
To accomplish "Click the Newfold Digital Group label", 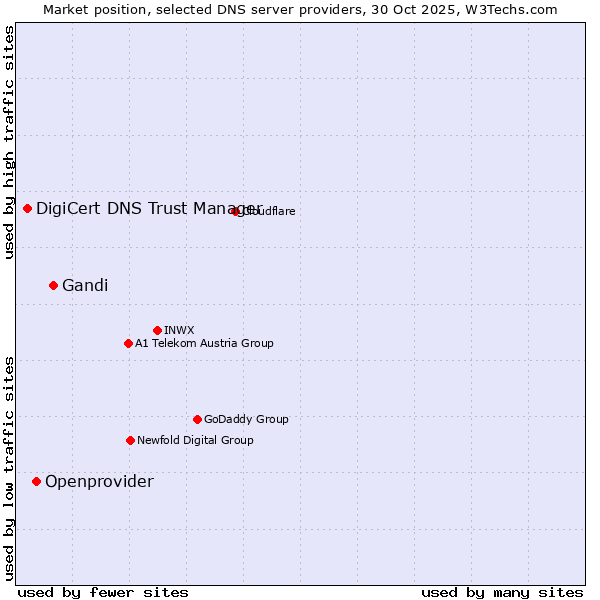I will [195, 440].
